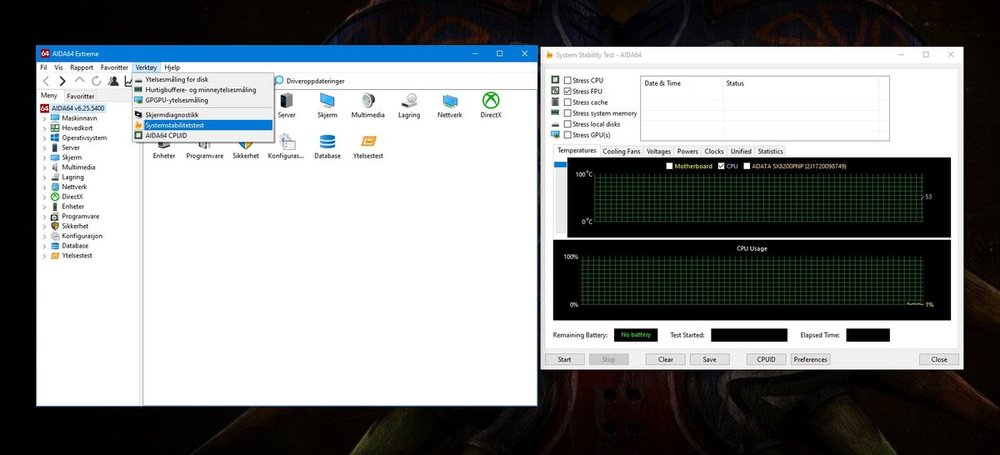1000x455 pixels.
Task: Expand the Maskinnavn tree node
Action: 44,118
